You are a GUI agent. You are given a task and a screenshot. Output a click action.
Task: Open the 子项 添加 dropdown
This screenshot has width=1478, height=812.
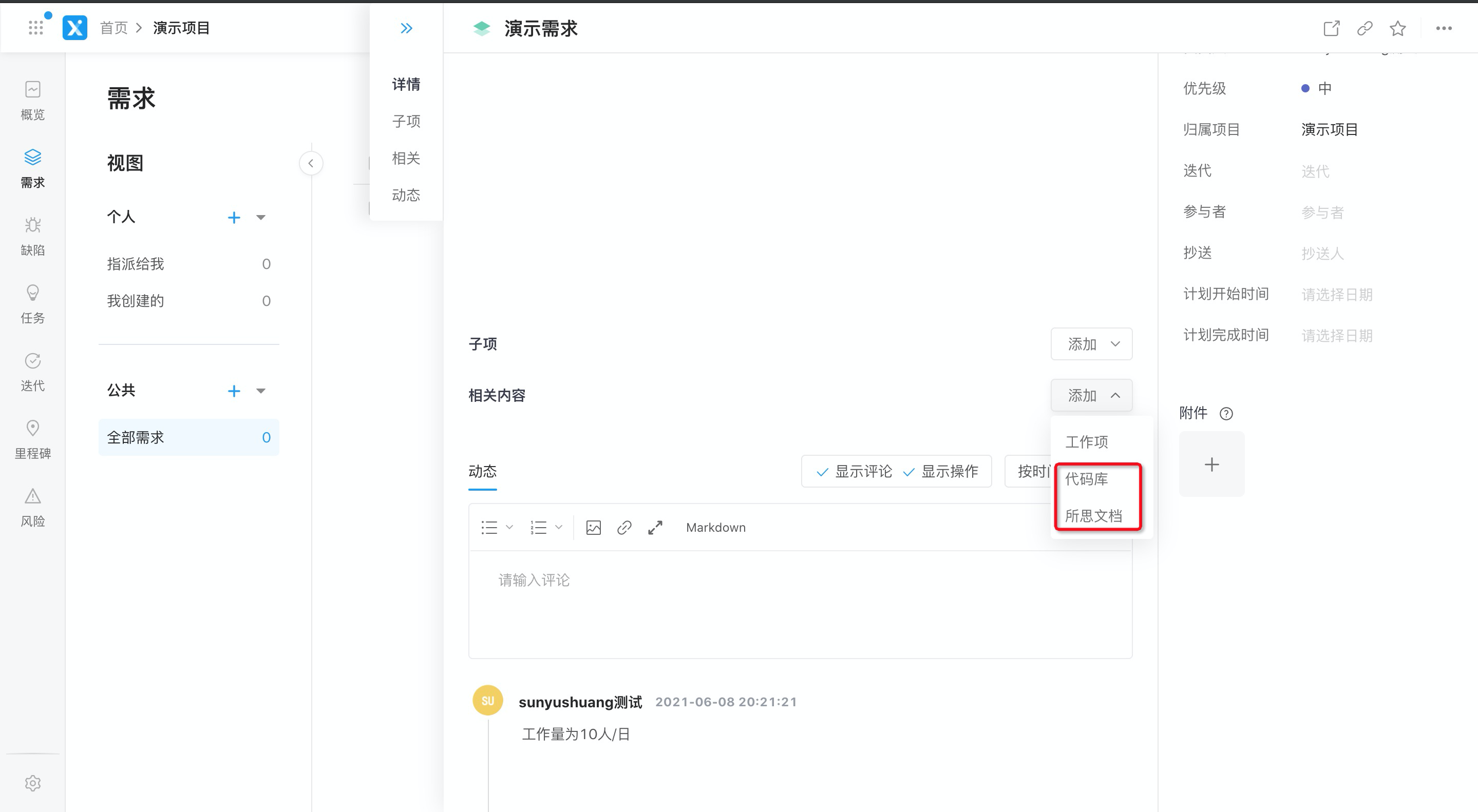[x=1091, y=344]
